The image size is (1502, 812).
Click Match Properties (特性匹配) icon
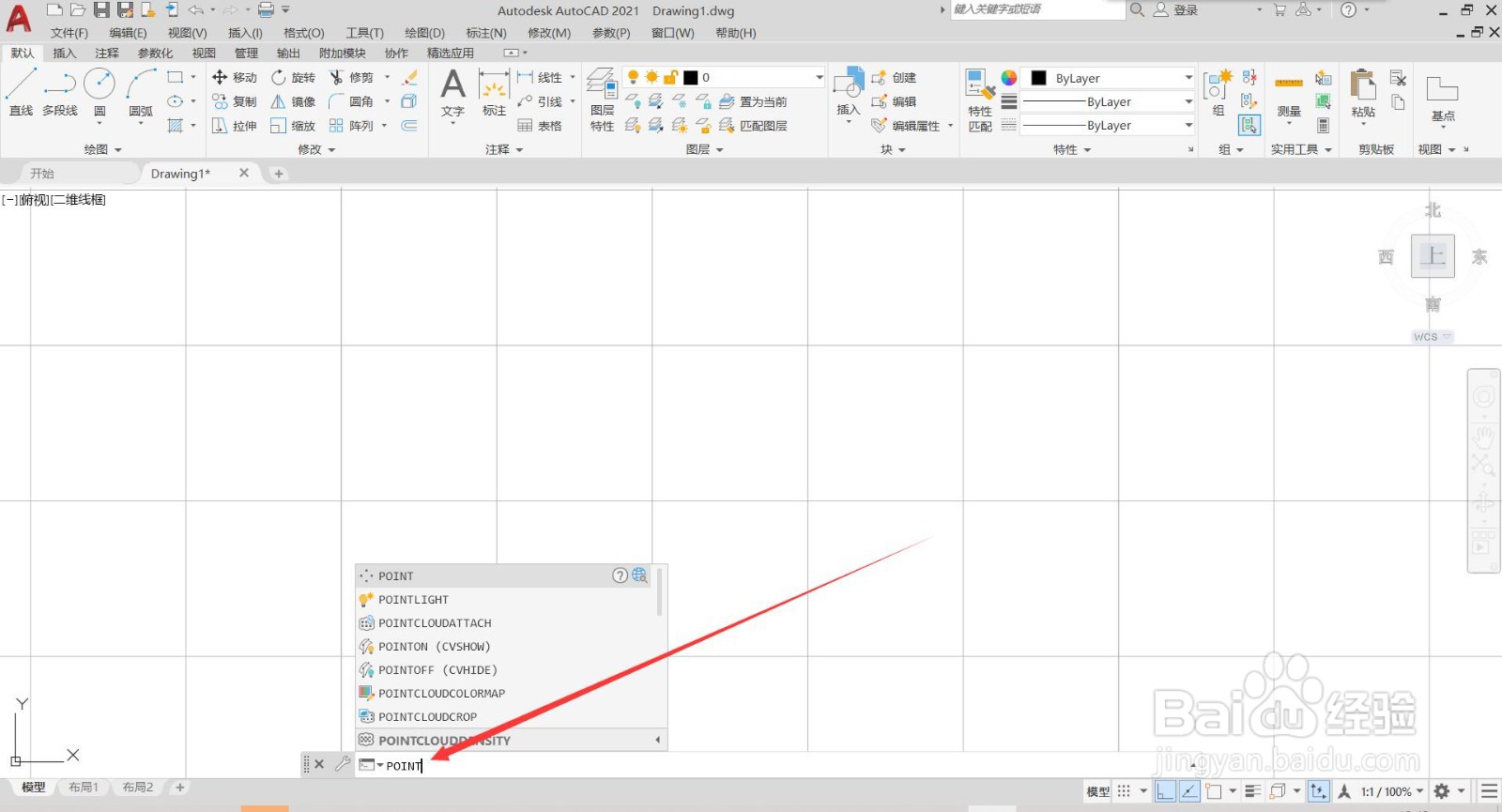[x=980, y=100]
